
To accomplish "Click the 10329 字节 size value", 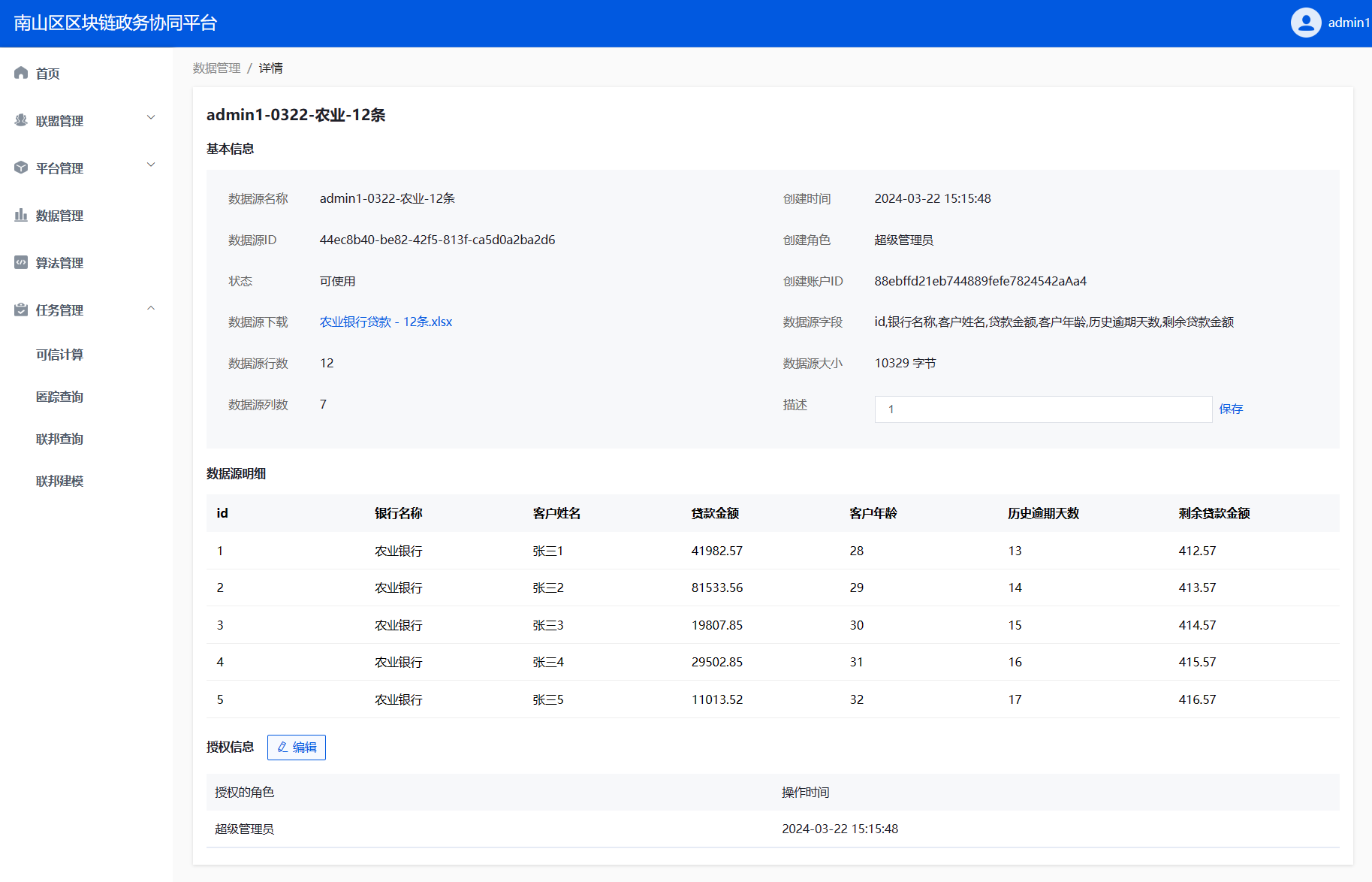I will point(905,363).
